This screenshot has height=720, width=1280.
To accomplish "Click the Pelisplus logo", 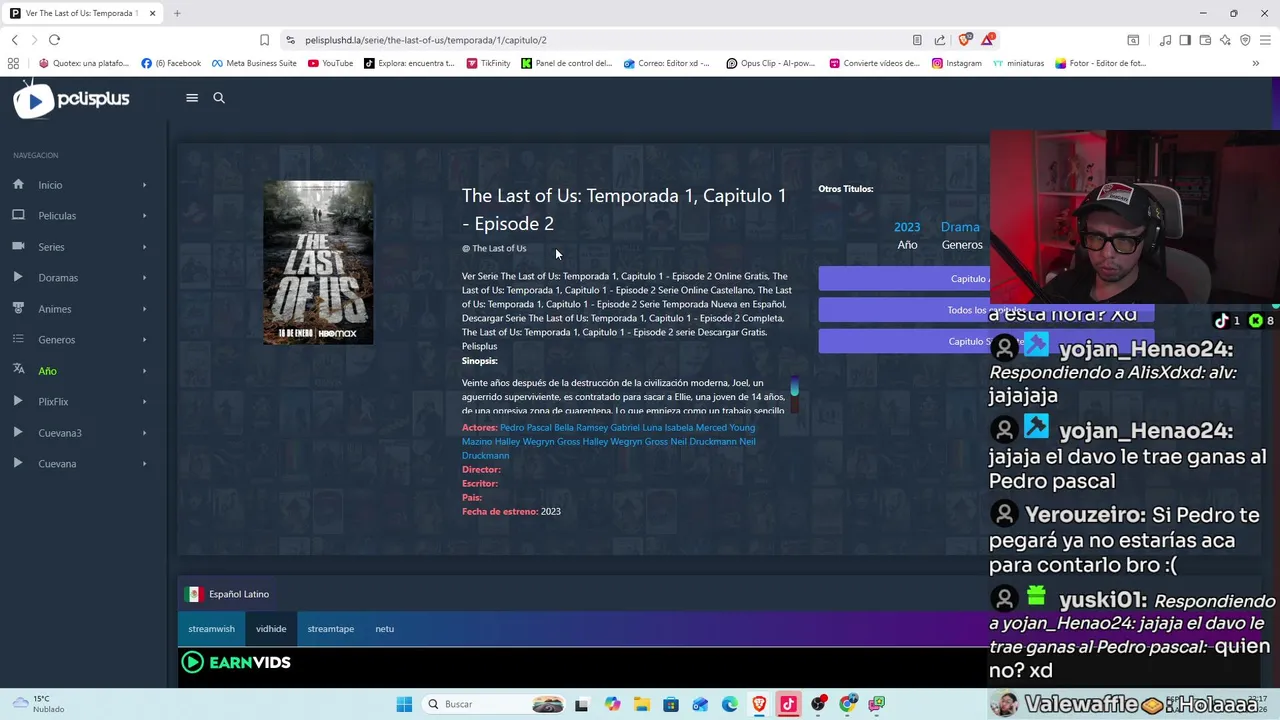I will [x=71, y=99].
